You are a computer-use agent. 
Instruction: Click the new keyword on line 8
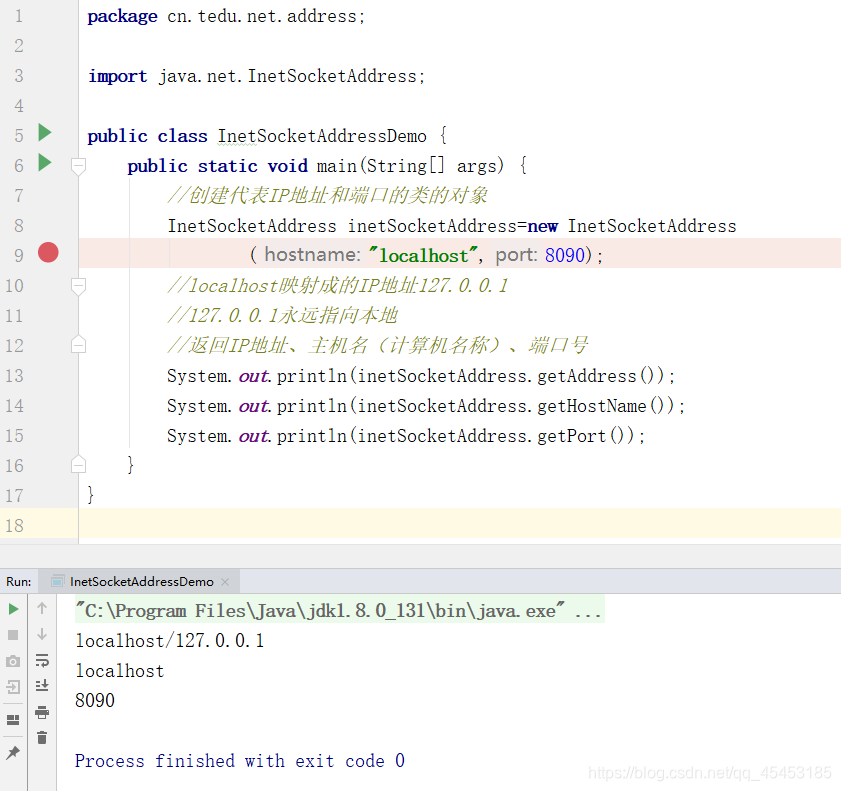543,226
